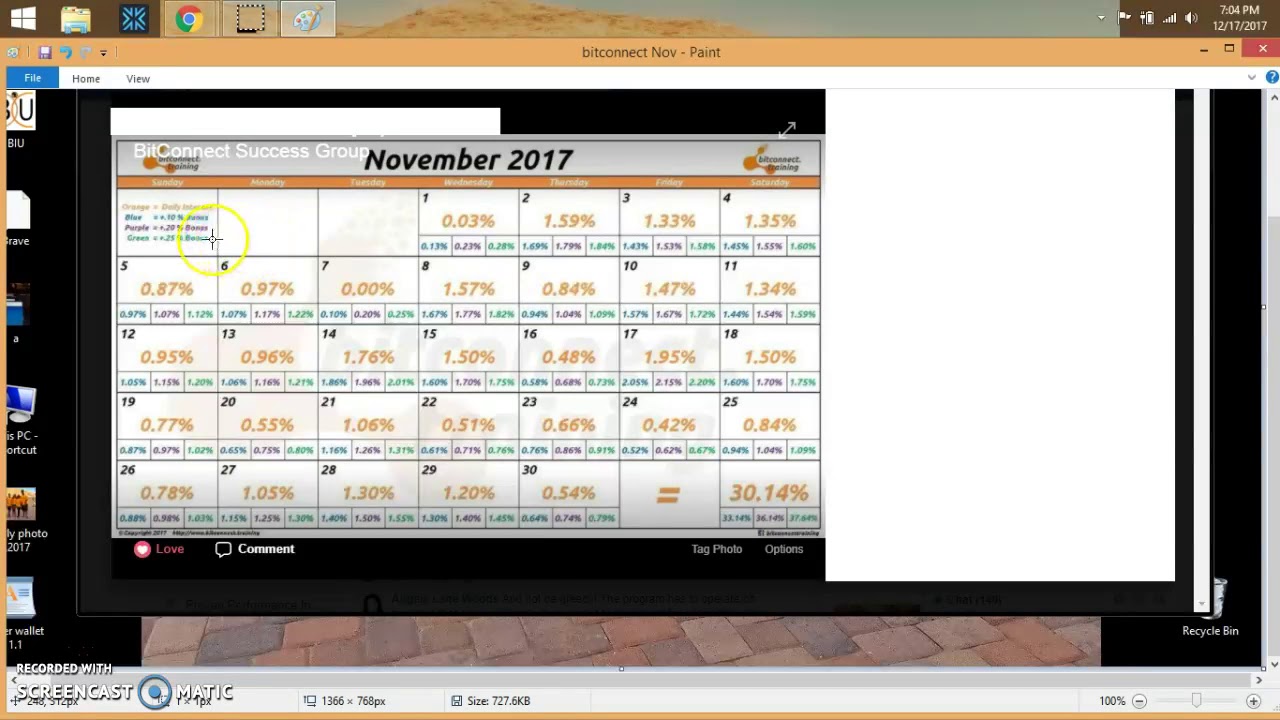The height and width of the screenshot is (720, 1280).
Task: Open the Options link below the photo
Action: click(x=784, y=549)
